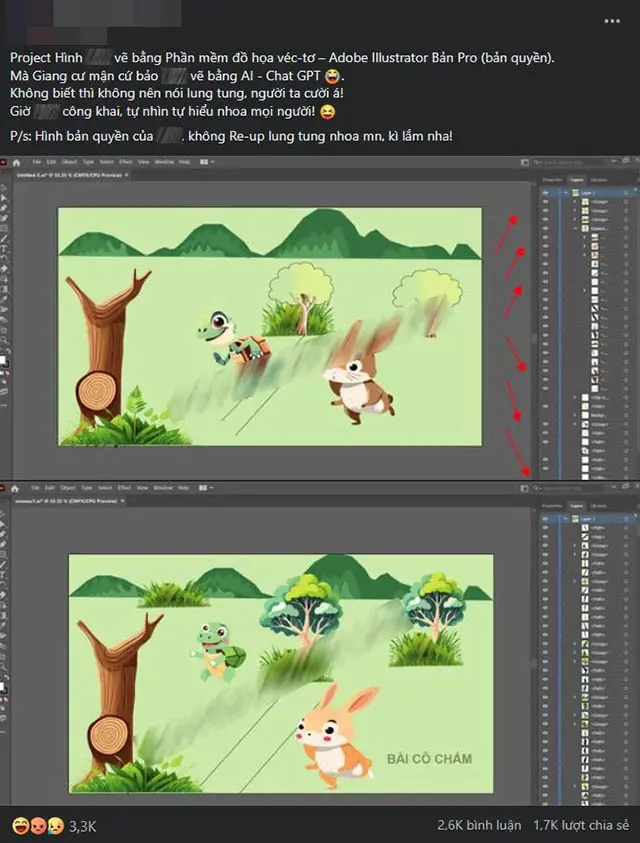Close lower Illustrator document tab
This screenshot has width=640, height=843.
(123, 501)
